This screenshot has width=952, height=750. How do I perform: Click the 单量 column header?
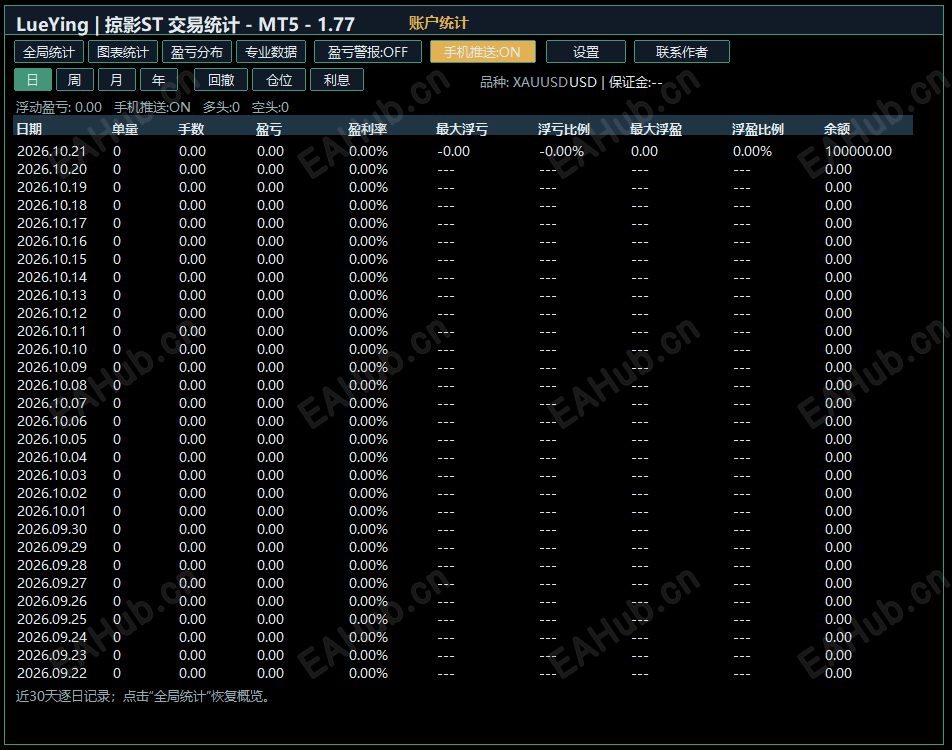coord(125,129)
